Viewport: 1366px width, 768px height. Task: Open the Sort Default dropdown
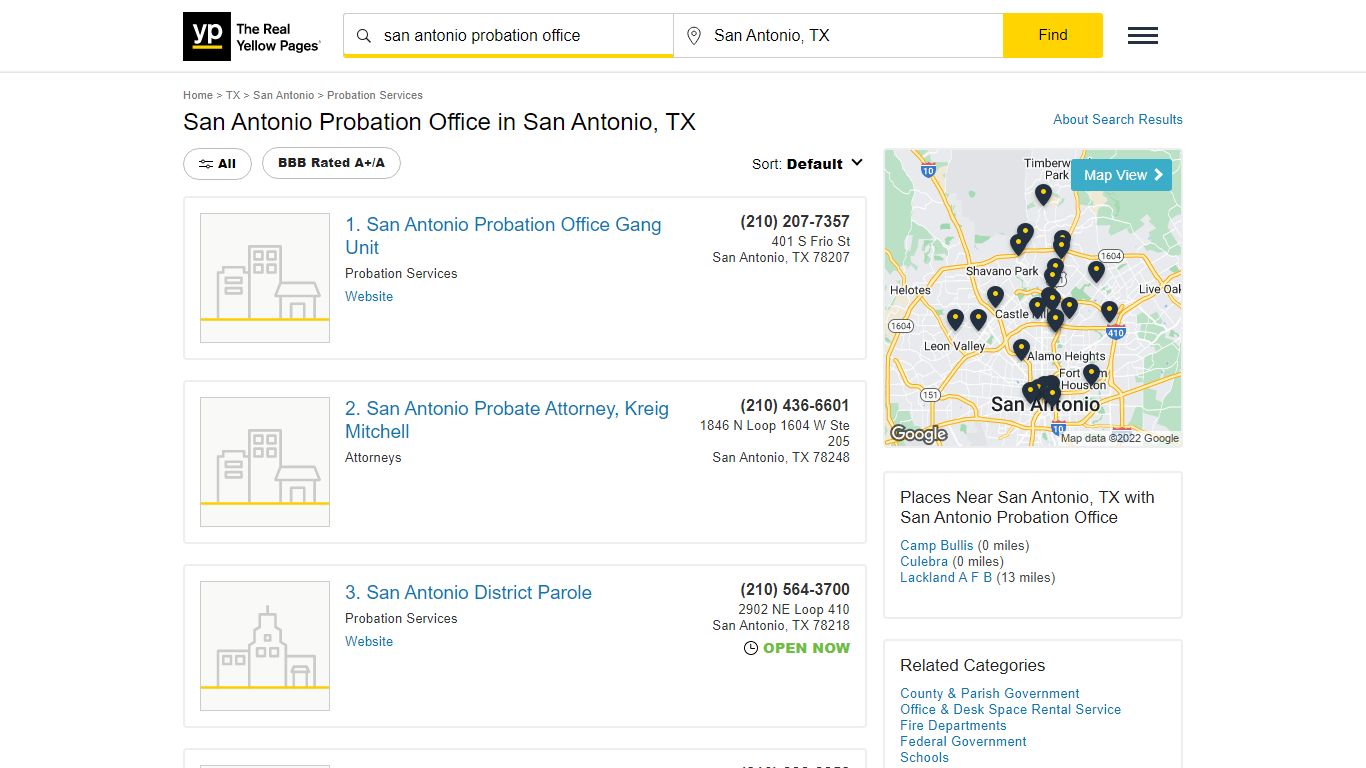coord(807,164)
